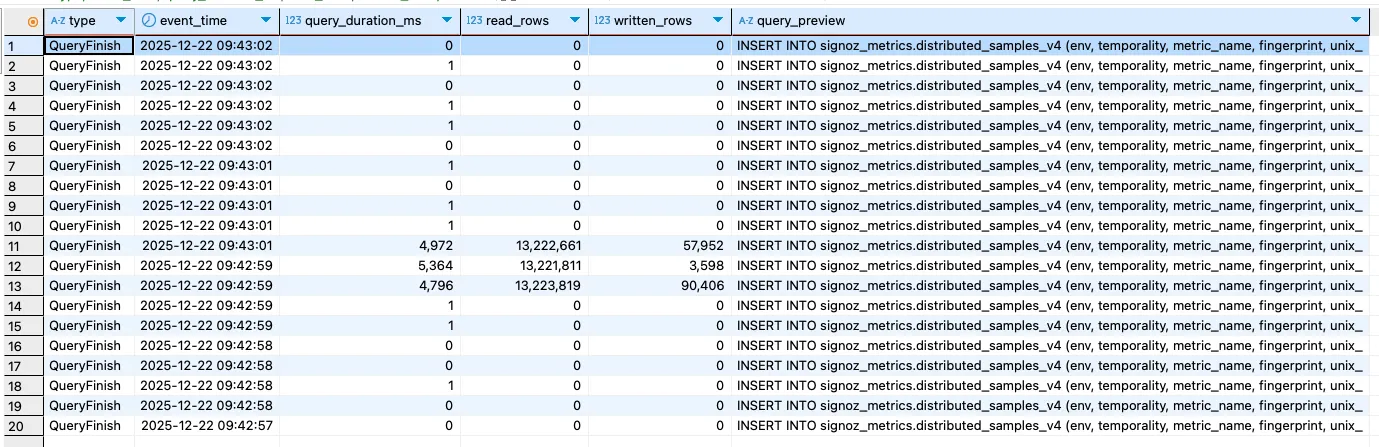
Task: Click the written_rows cell 90,406
Action: click(x=659, y=285)
